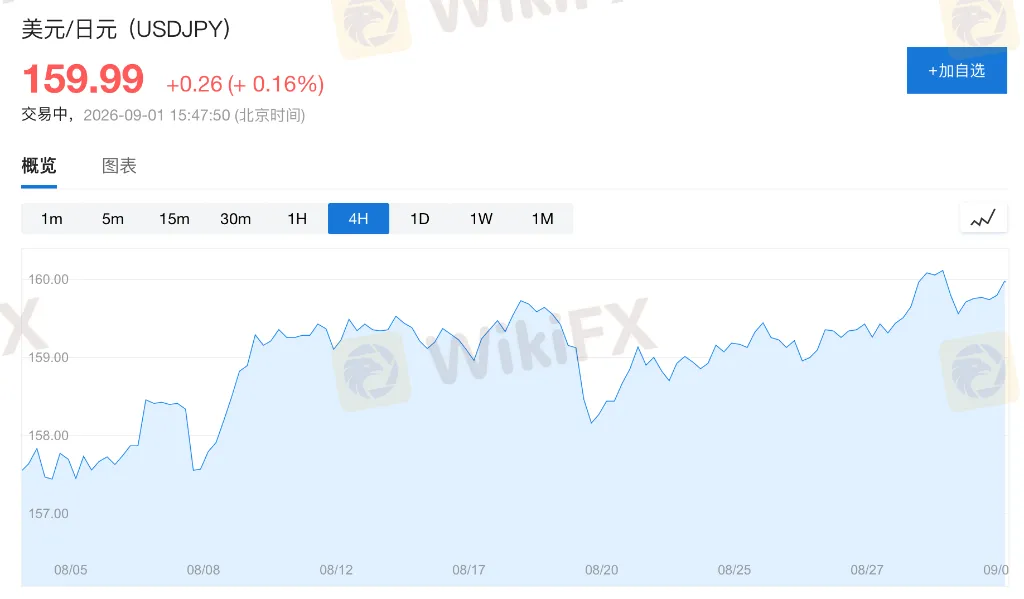Choose the 15m interval
Viewport: 1024px width, 599px height.
(x=174, y=219)
